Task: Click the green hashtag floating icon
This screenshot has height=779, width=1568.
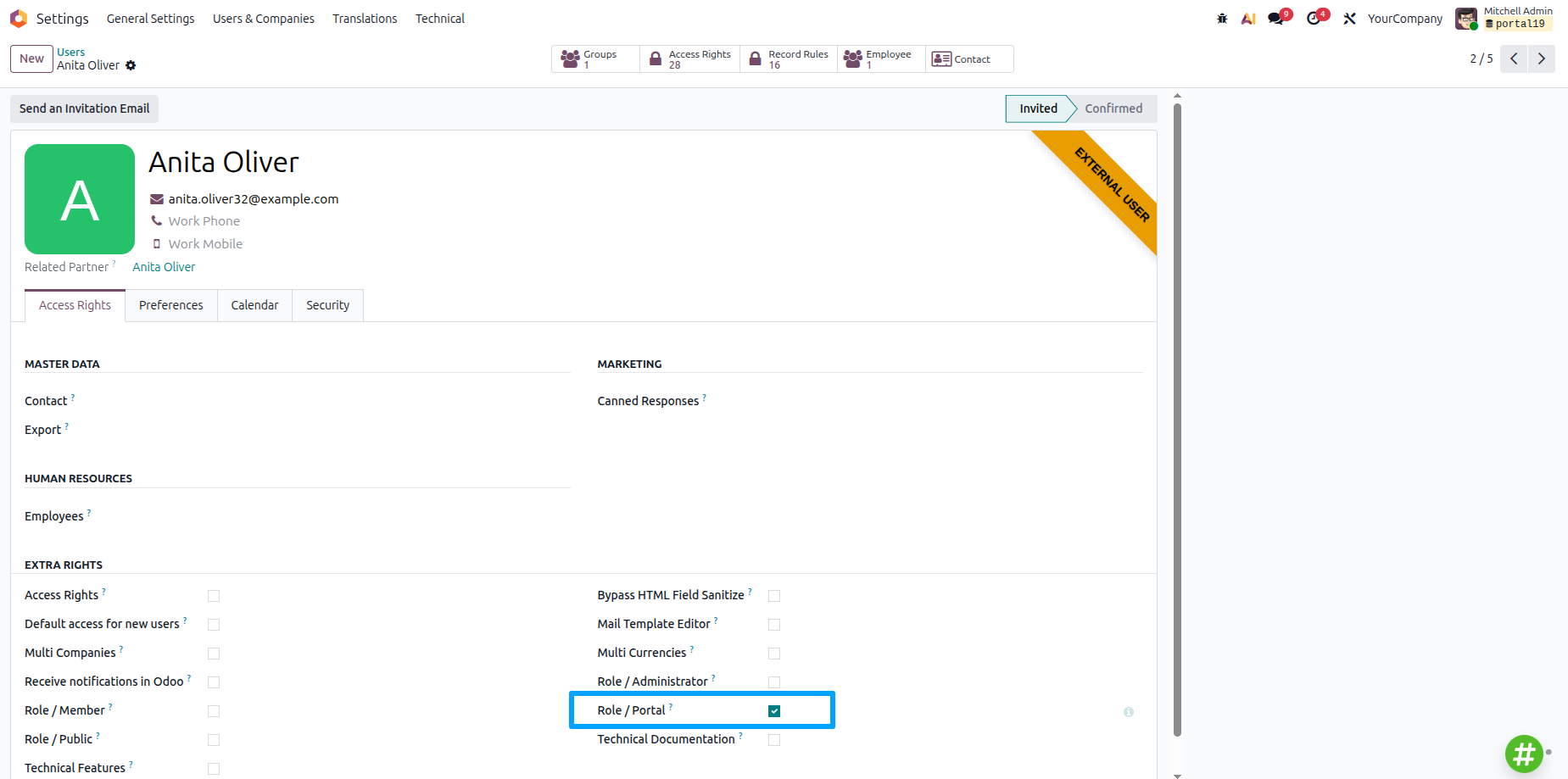Action: (x=1524, y=753)
